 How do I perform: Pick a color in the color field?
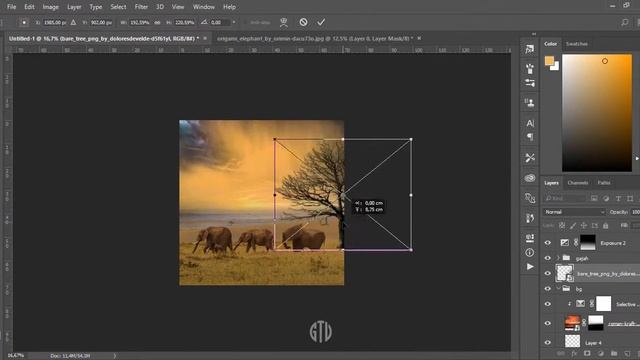(597, 113)
